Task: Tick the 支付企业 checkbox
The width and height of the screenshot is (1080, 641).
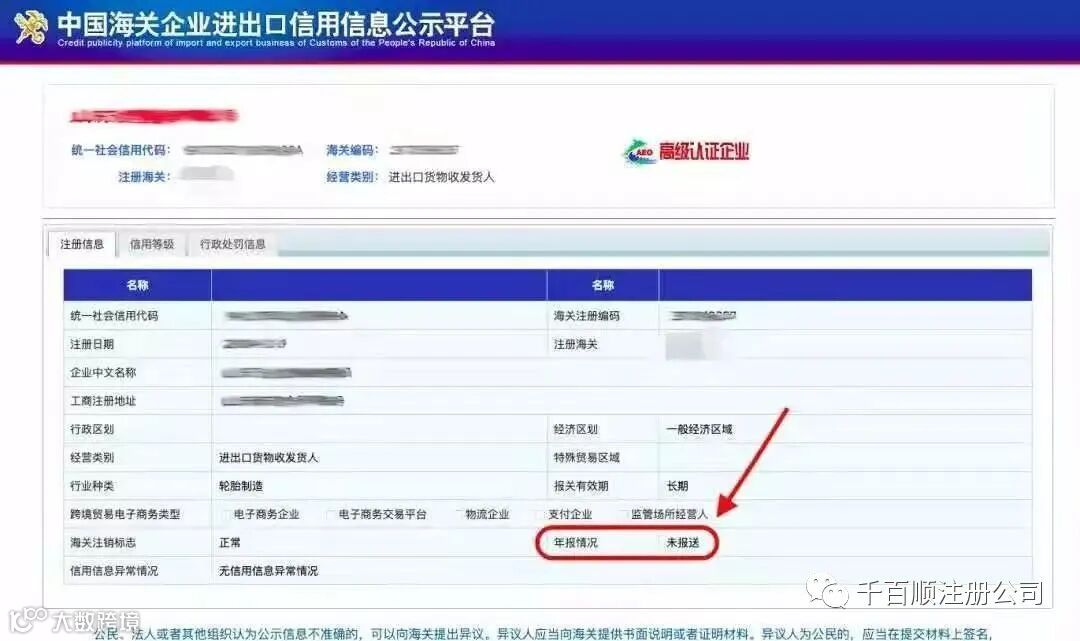Action: [x=541, y=514]
